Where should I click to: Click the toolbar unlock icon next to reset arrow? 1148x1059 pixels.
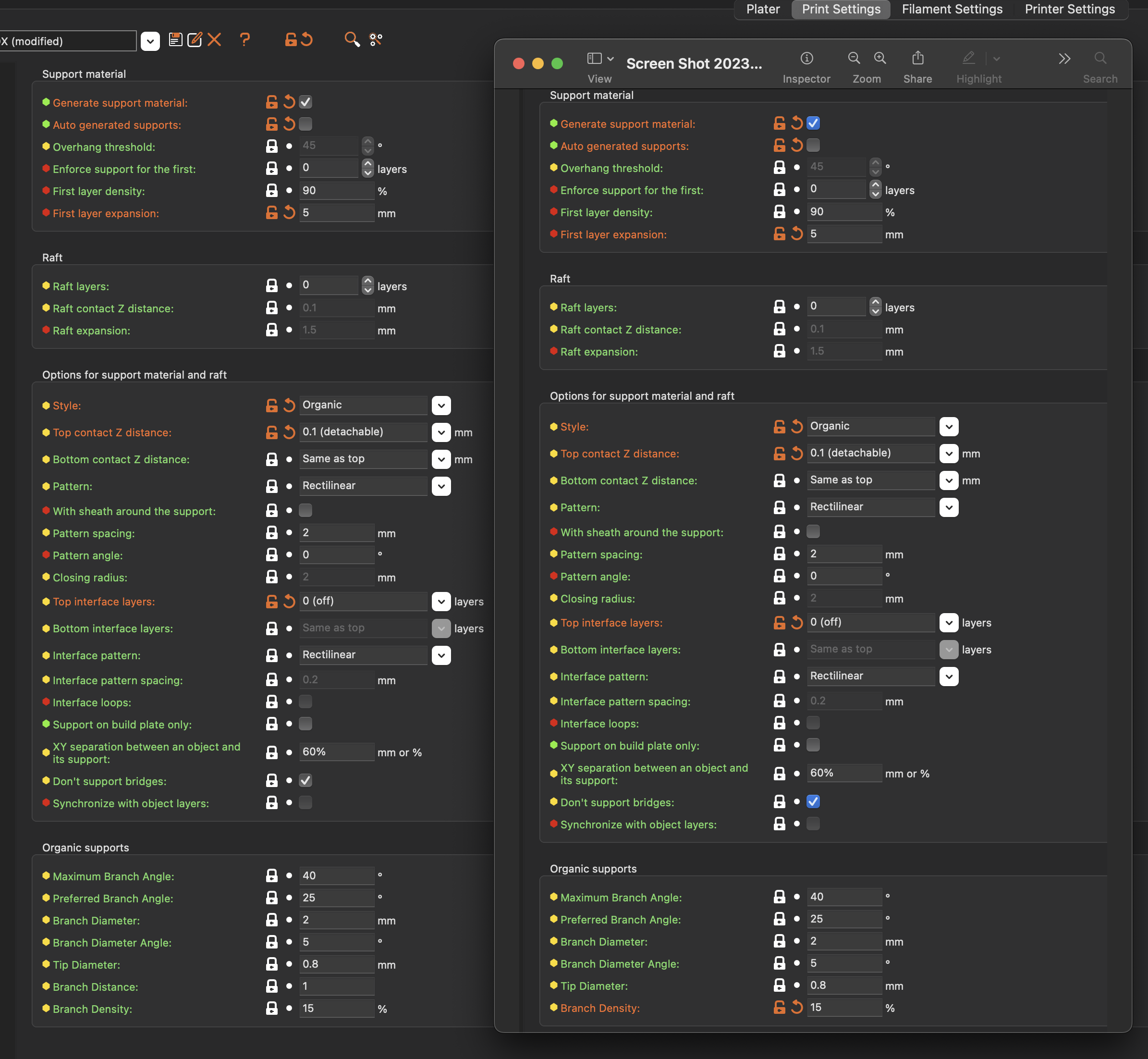click(x=291, y=39)
